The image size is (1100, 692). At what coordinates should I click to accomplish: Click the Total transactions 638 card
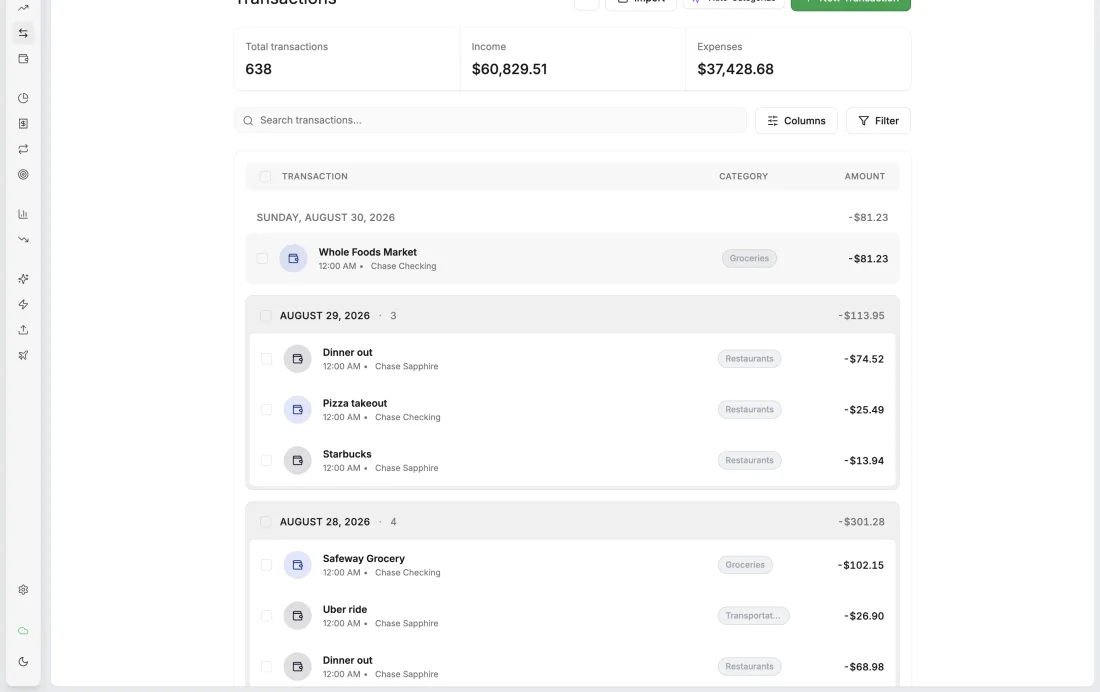(347, 59)
